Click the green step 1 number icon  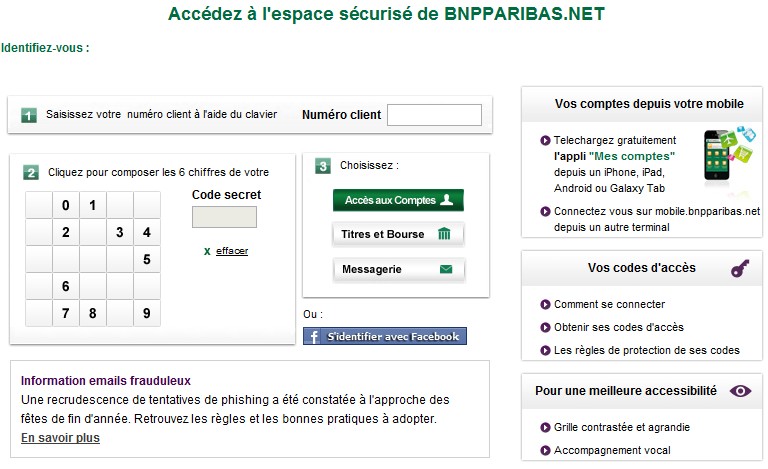pyautogui.click(x=29, y=115)
